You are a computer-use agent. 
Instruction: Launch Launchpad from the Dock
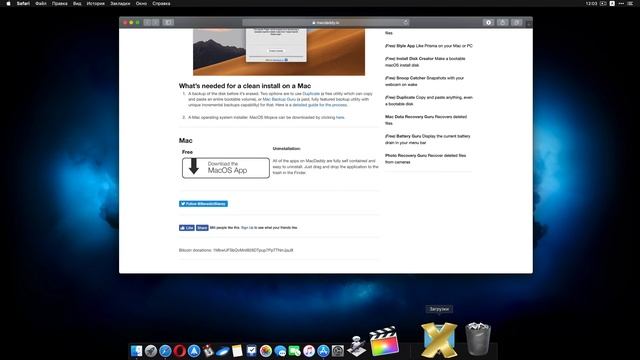click(x=151, y=351)
